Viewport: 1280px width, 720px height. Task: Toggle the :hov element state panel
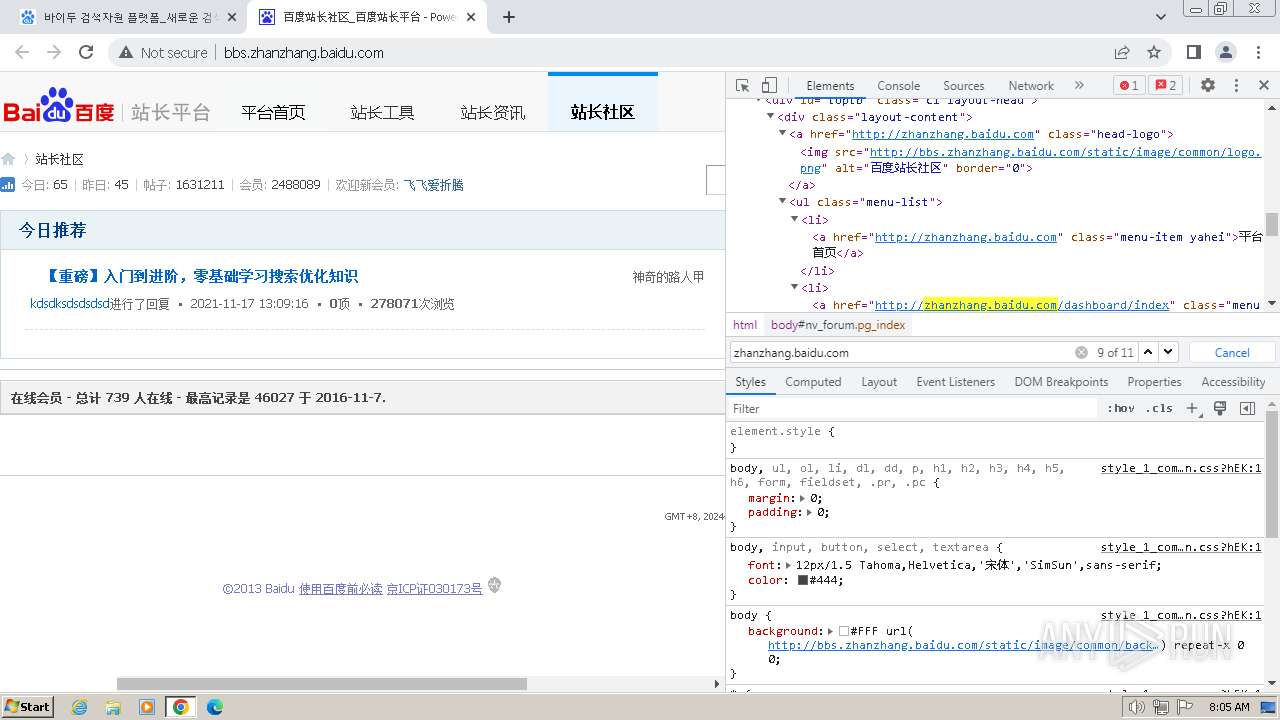(1121, 408)
